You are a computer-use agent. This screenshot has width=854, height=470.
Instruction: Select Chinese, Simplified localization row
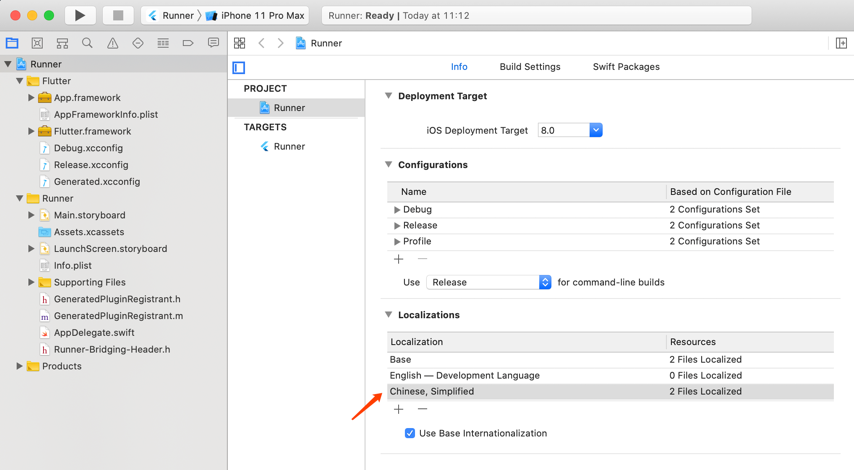610,391
